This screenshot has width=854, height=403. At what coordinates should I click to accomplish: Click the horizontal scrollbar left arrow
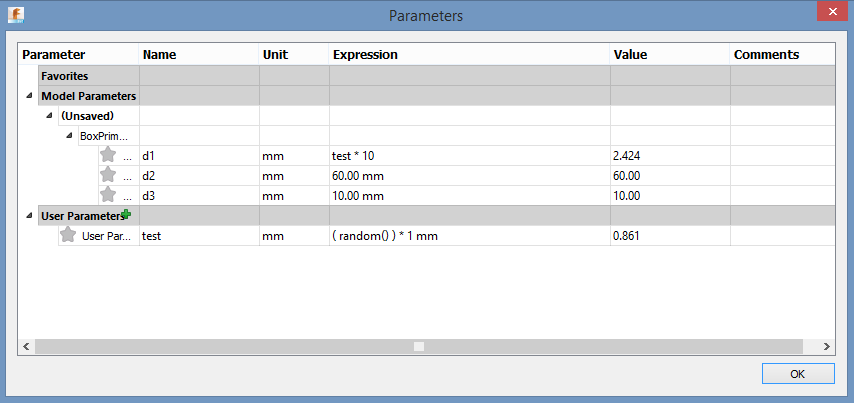(26, 346)
